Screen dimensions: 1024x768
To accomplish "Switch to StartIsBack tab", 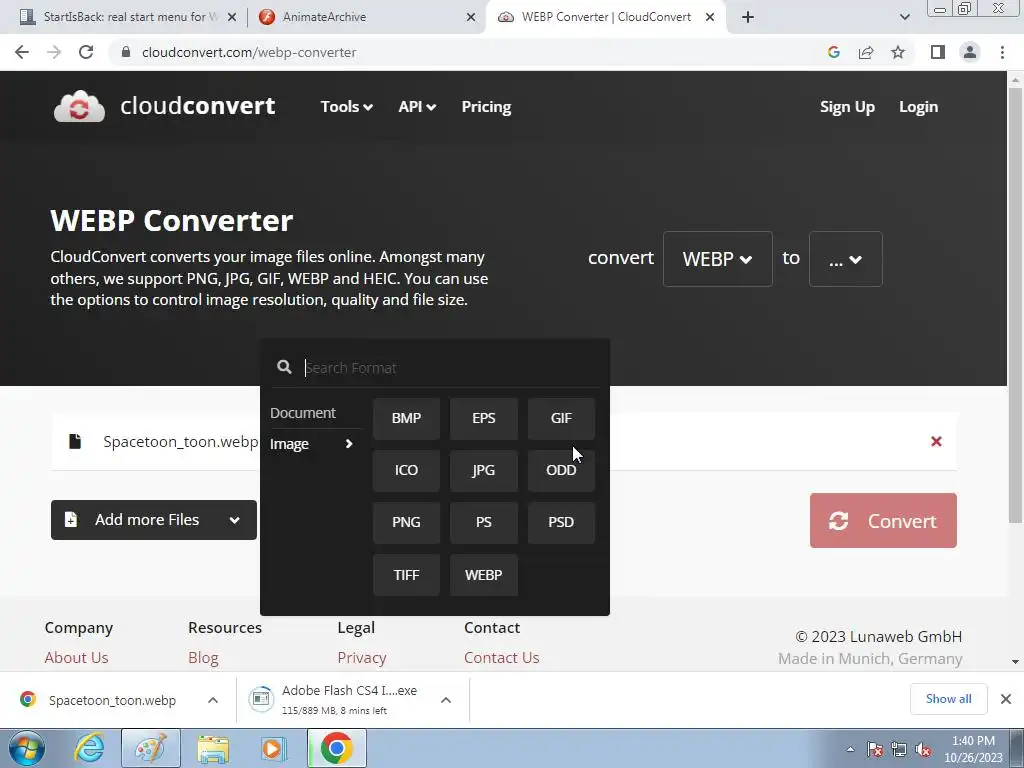I will click(x=129, y=17).
